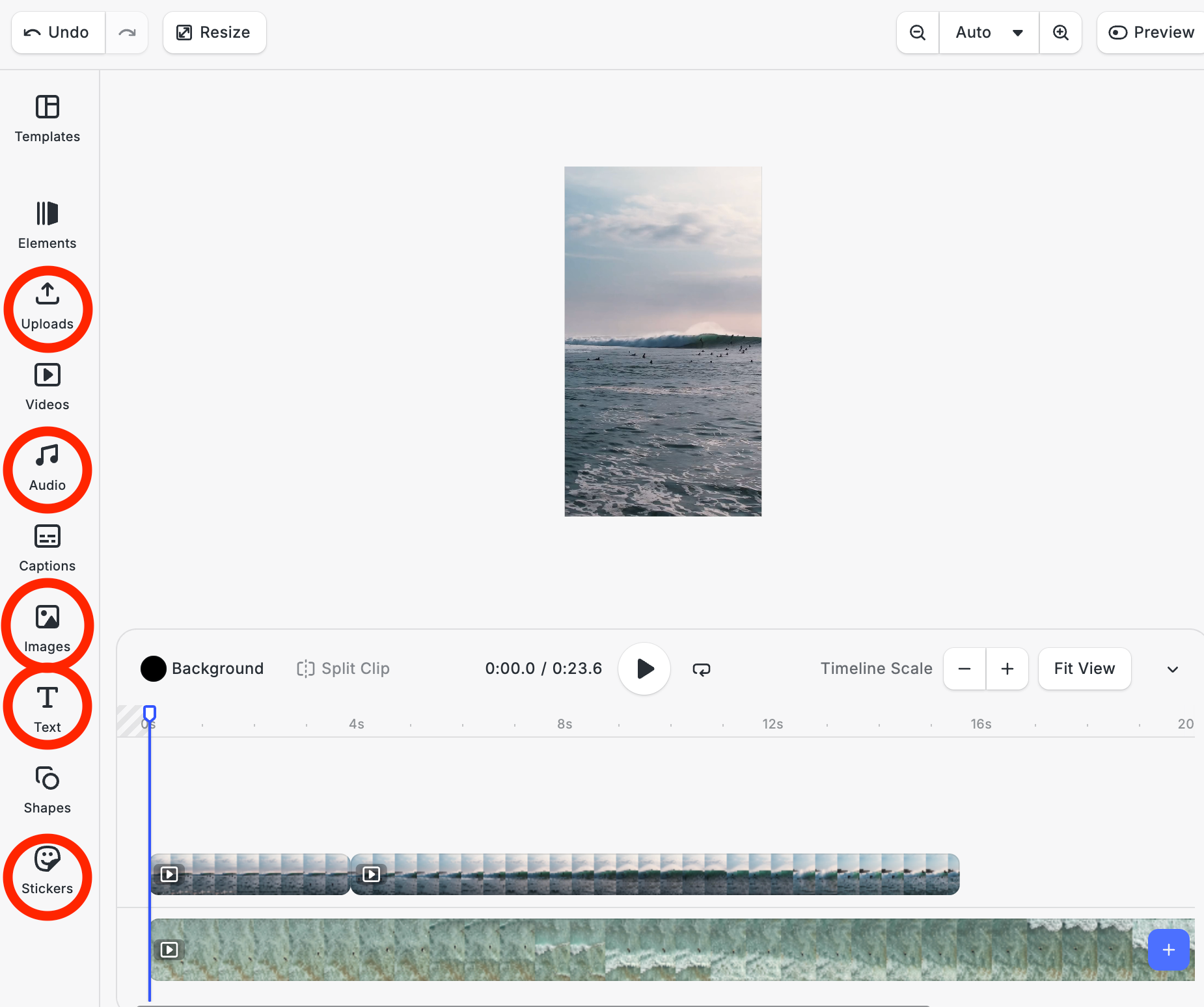Open the Captions tool

[x=47, y=548]
